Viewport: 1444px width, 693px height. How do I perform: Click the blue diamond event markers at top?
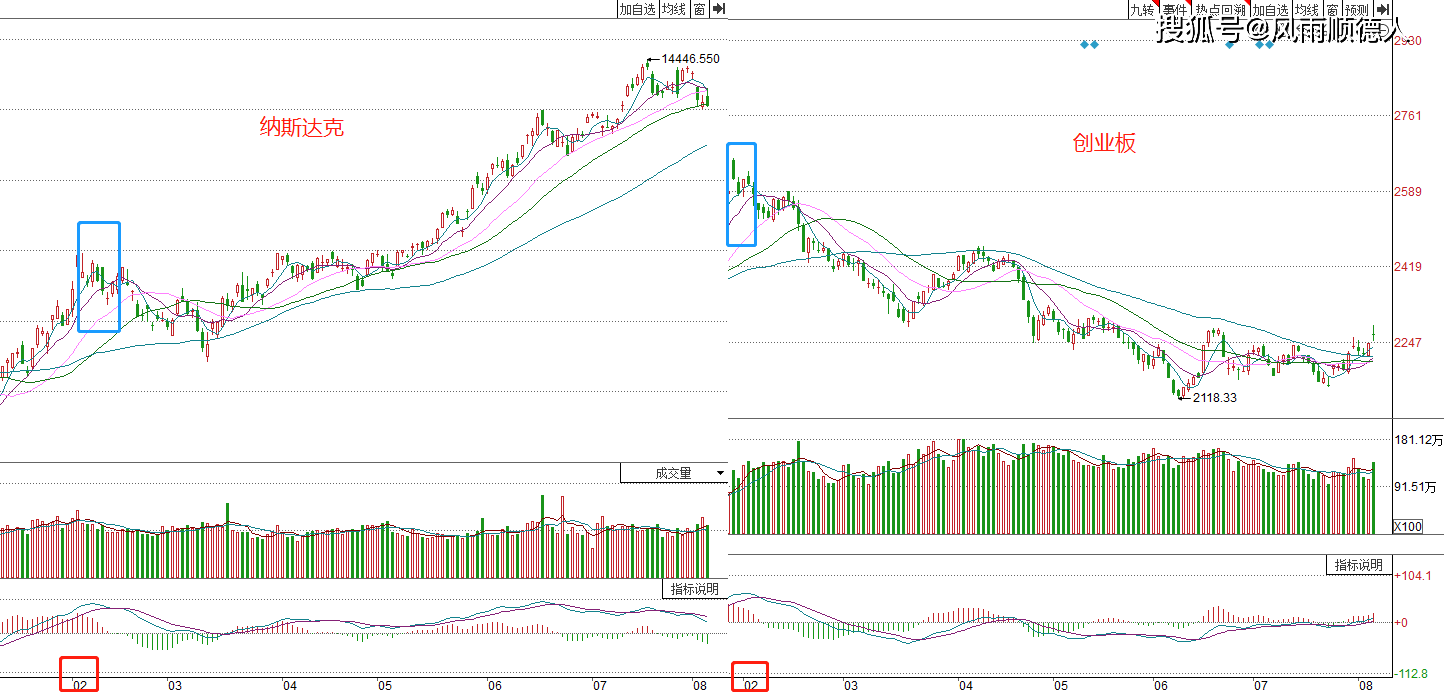pos(1089,45)
